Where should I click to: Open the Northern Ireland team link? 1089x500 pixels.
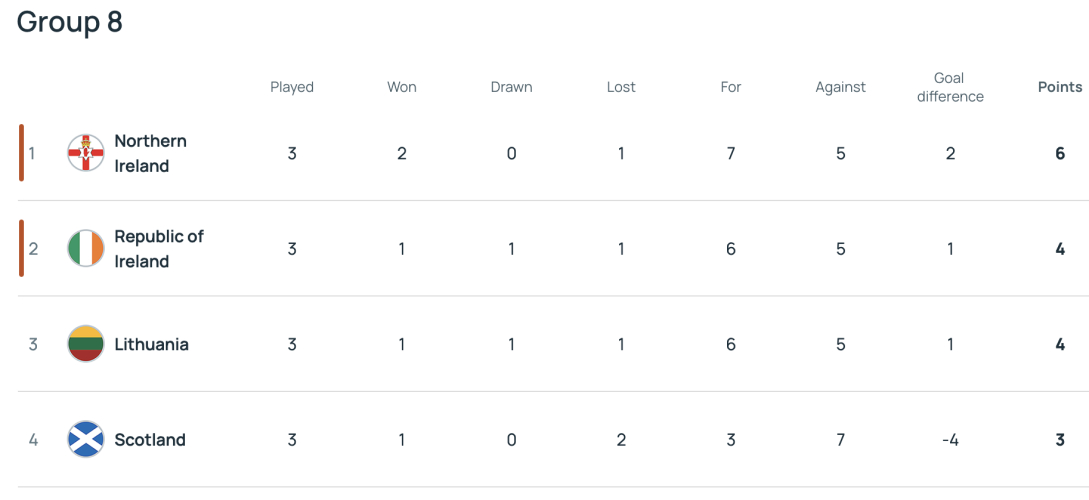[151, 153]
